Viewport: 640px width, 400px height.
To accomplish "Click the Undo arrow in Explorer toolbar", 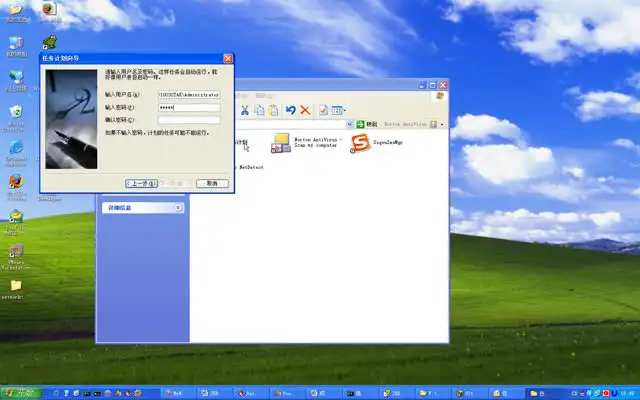I will pyautogui.click(x=290, y=110).
